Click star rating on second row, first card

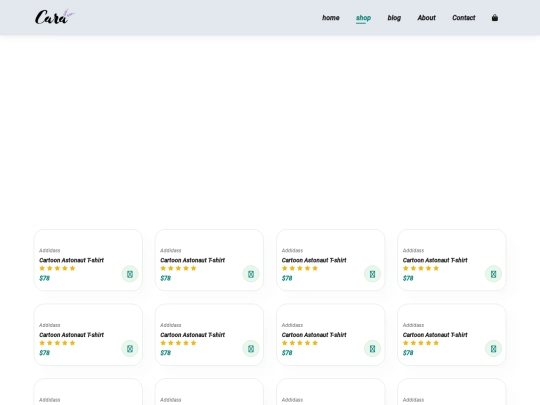click(57, 343)
